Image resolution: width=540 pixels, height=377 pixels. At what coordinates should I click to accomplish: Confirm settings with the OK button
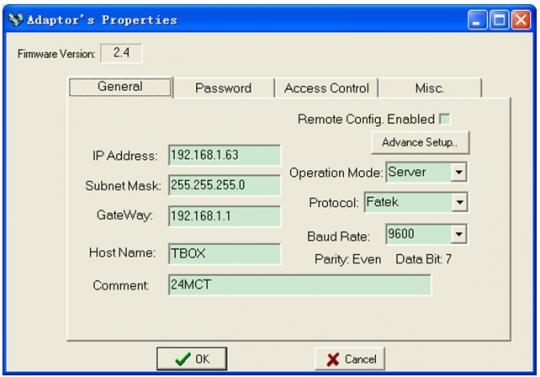192,359
